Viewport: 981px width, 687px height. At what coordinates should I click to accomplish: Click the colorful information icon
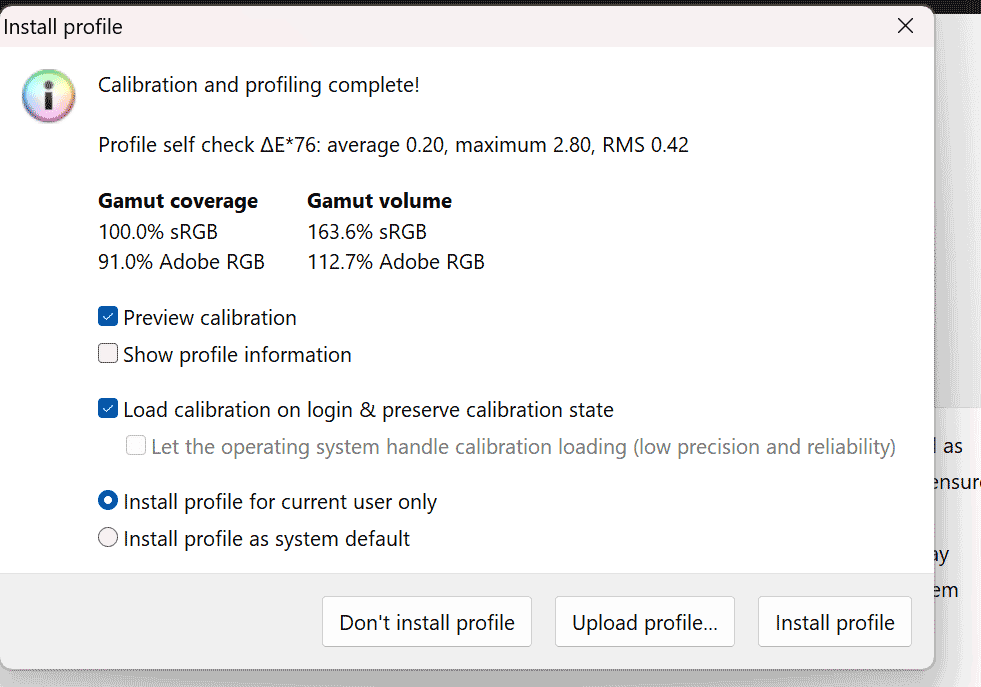(48, 97)
